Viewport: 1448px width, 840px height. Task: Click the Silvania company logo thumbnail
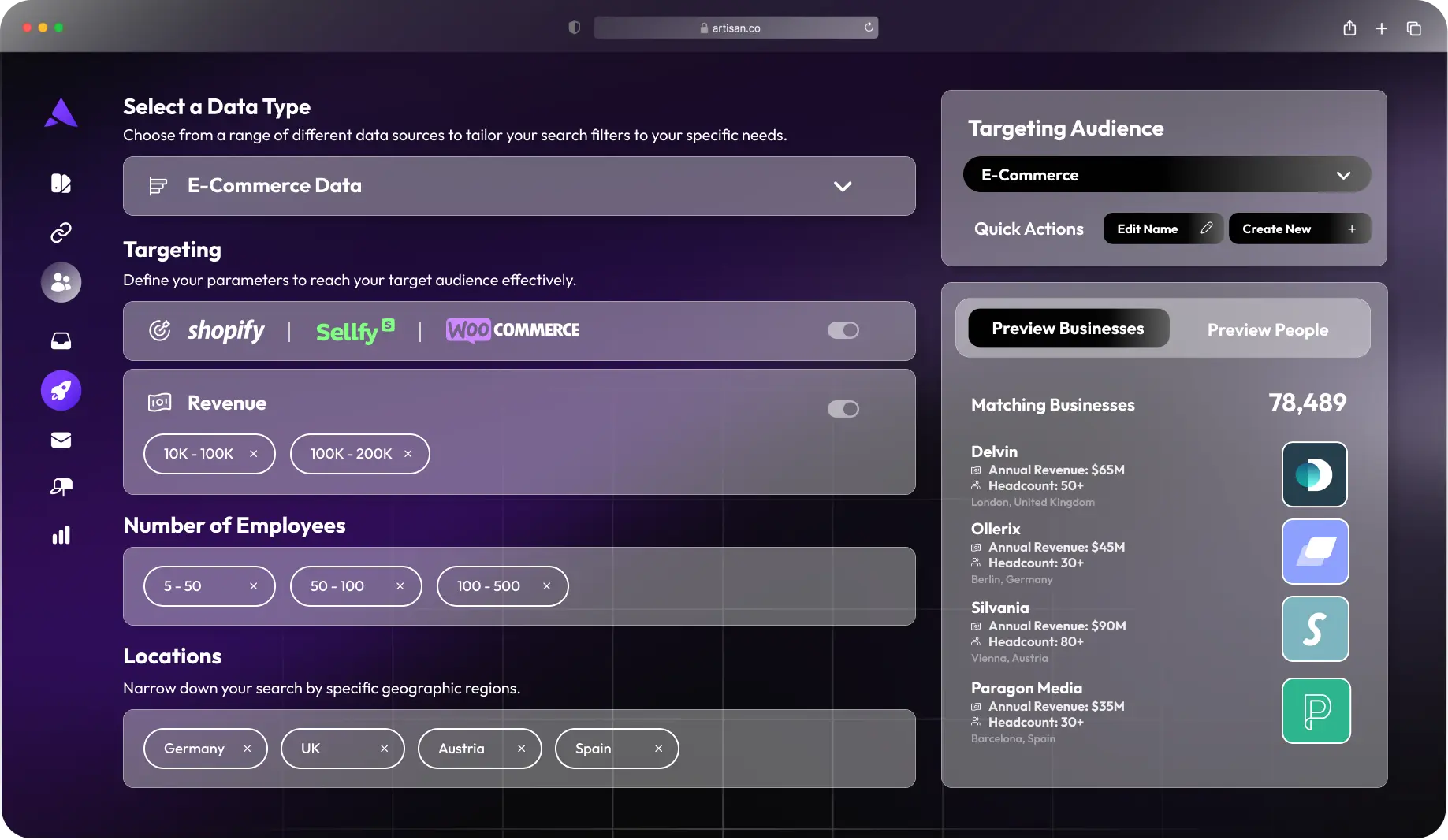(x=1315, y=629)
